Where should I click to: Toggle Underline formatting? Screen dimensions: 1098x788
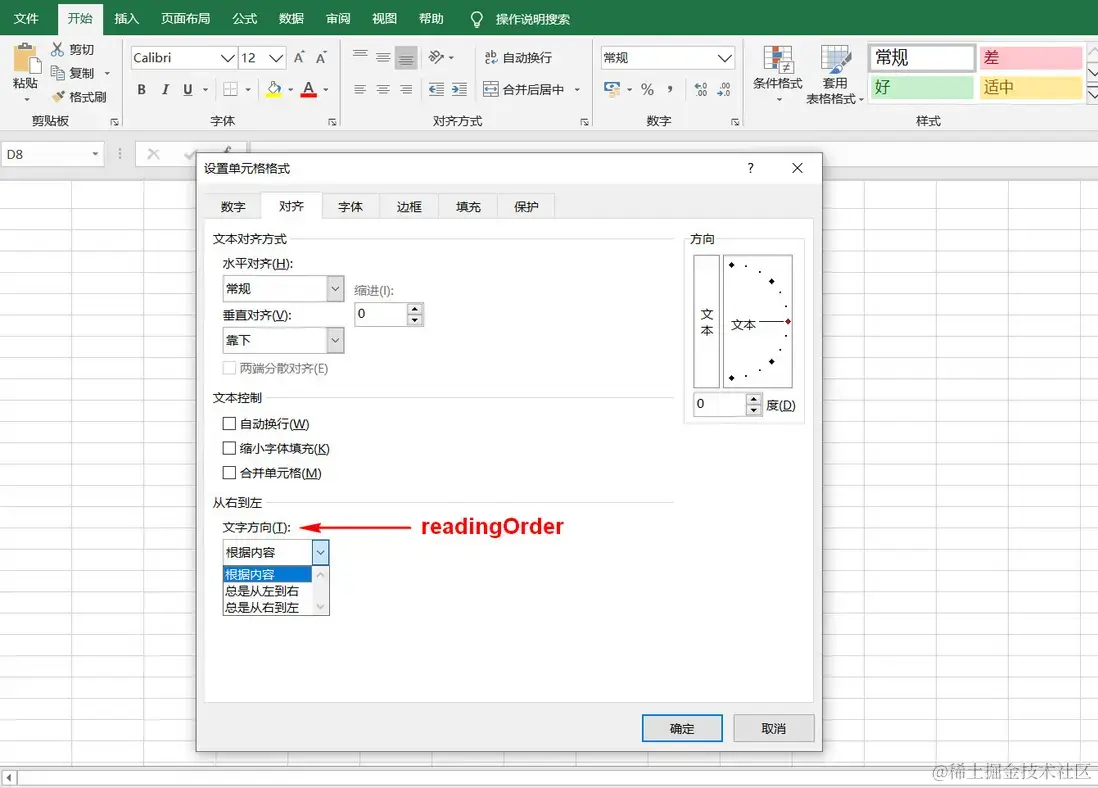[x=188, y=90]
